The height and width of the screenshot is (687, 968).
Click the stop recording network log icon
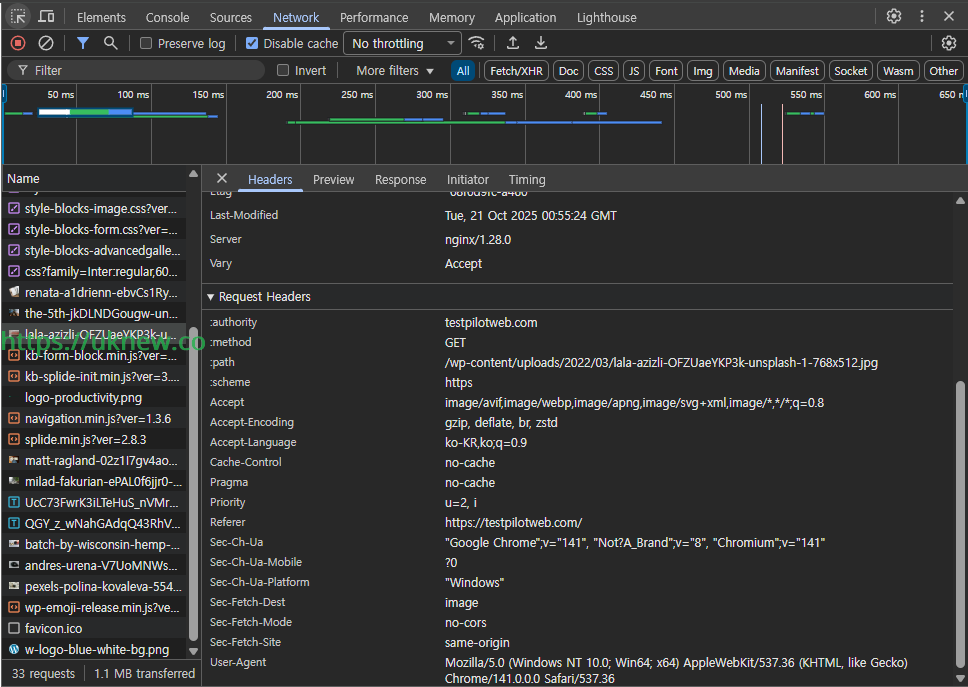click(x=18, y=43)
